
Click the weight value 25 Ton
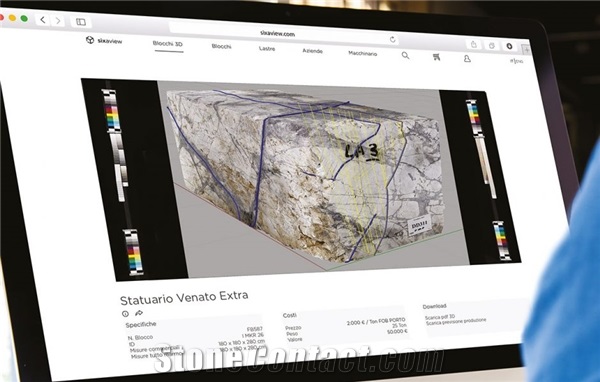click(399, 326)
